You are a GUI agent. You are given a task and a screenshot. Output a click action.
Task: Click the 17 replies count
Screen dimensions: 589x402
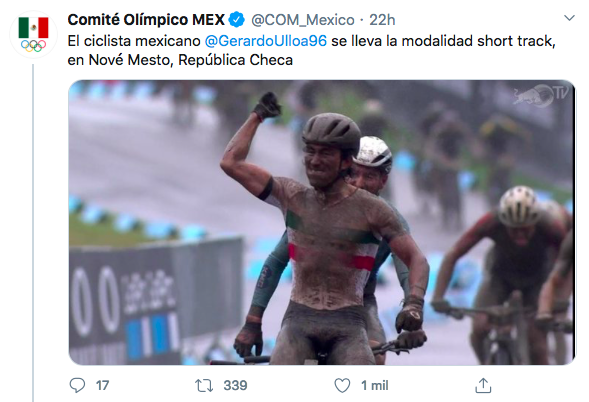[x=102, y=385]
